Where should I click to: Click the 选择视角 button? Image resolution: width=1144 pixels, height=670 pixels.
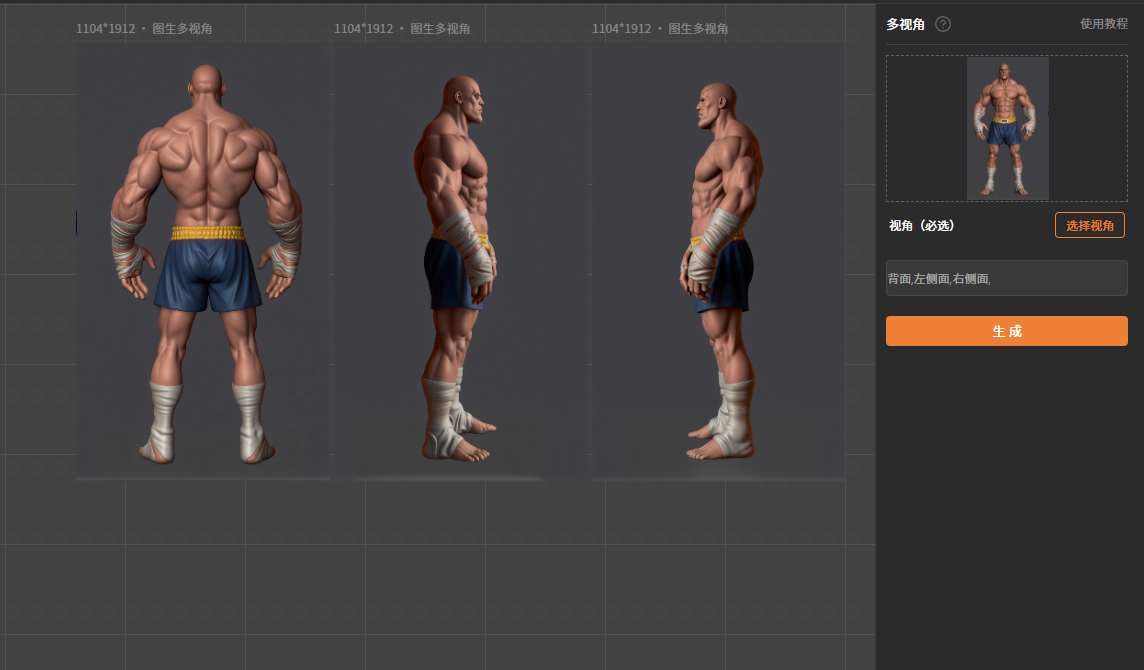[x=1089, y=226]
